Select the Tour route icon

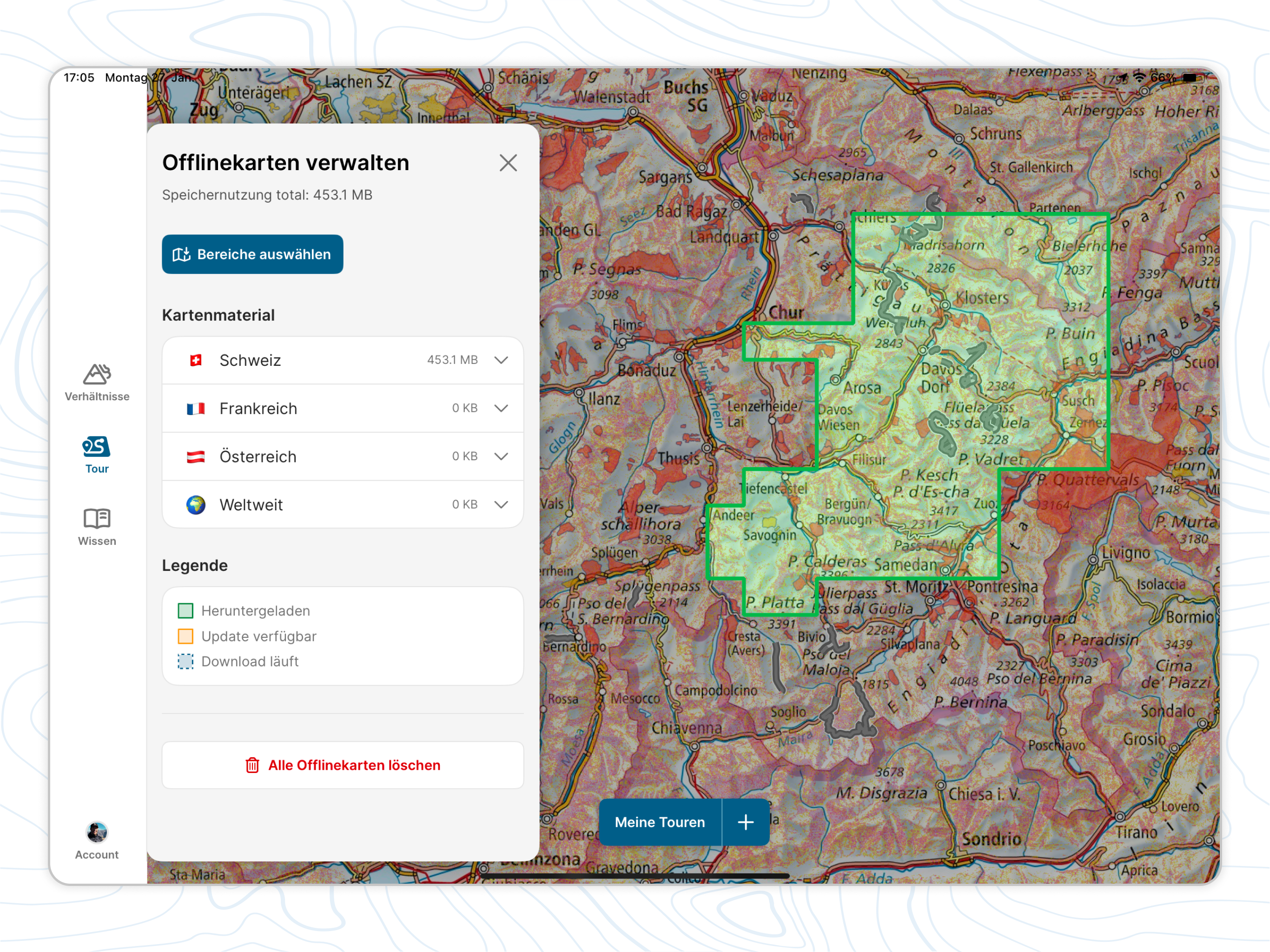pyautogui.click(x=96, y=447)
